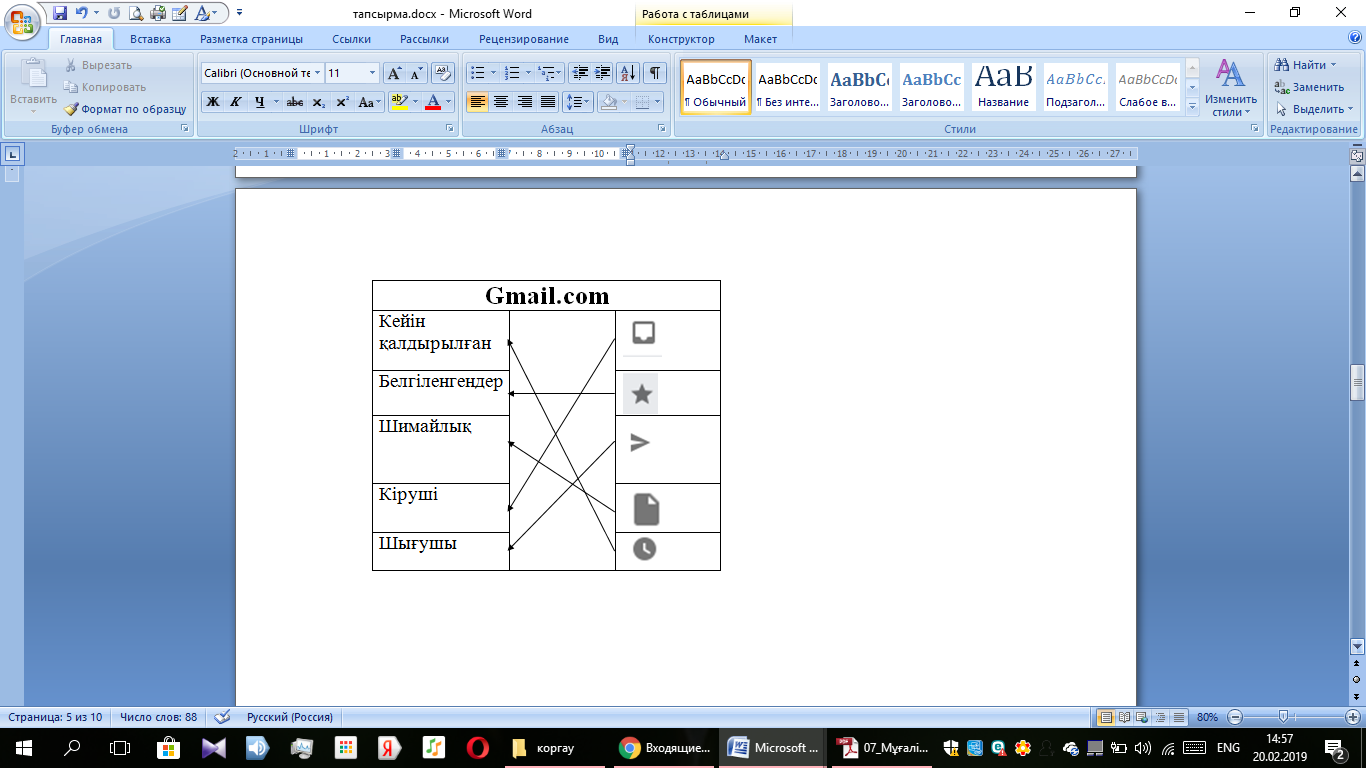Open the font name dropdown Calibri
Image resolution: width=1366 pixels, height=768 pixels.
262,73
